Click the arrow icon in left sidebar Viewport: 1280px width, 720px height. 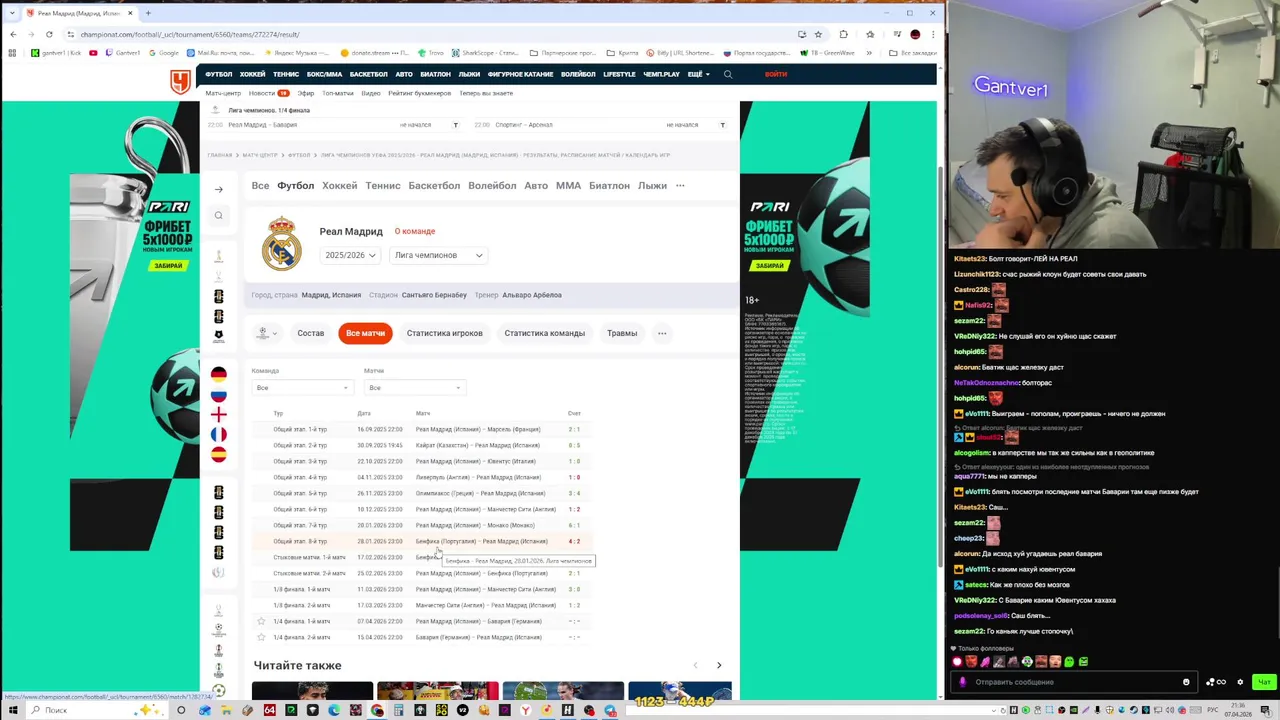(218, 189)
